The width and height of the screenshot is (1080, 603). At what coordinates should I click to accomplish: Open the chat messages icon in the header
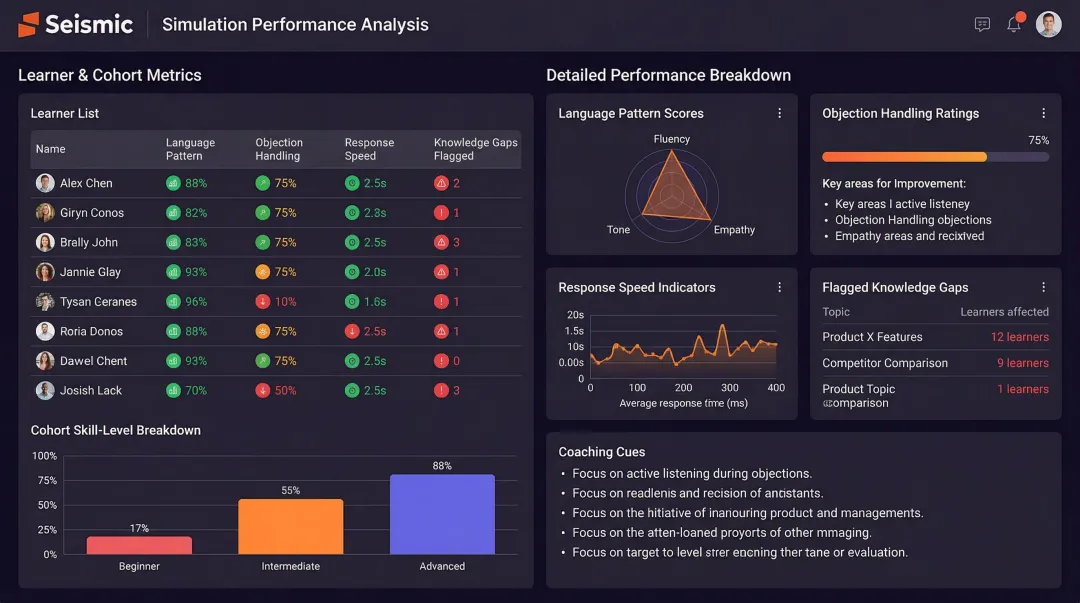[x=982, y=24]
